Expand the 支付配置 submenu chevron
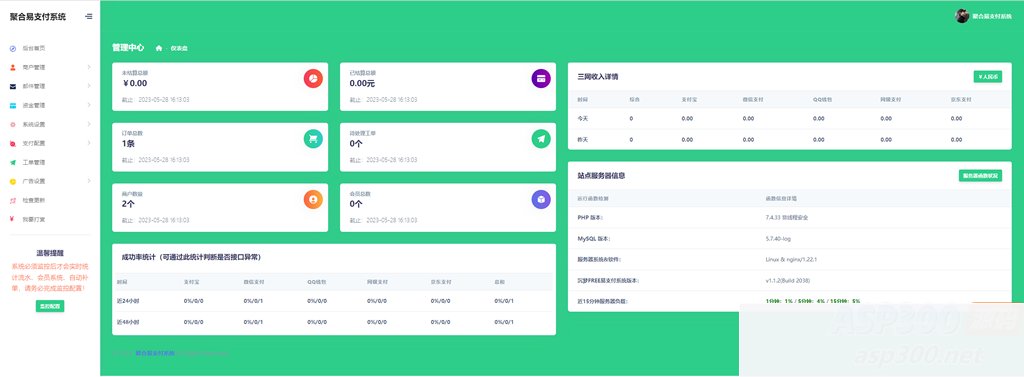This screenshot has height=377, width=1024. coord(89,143)
